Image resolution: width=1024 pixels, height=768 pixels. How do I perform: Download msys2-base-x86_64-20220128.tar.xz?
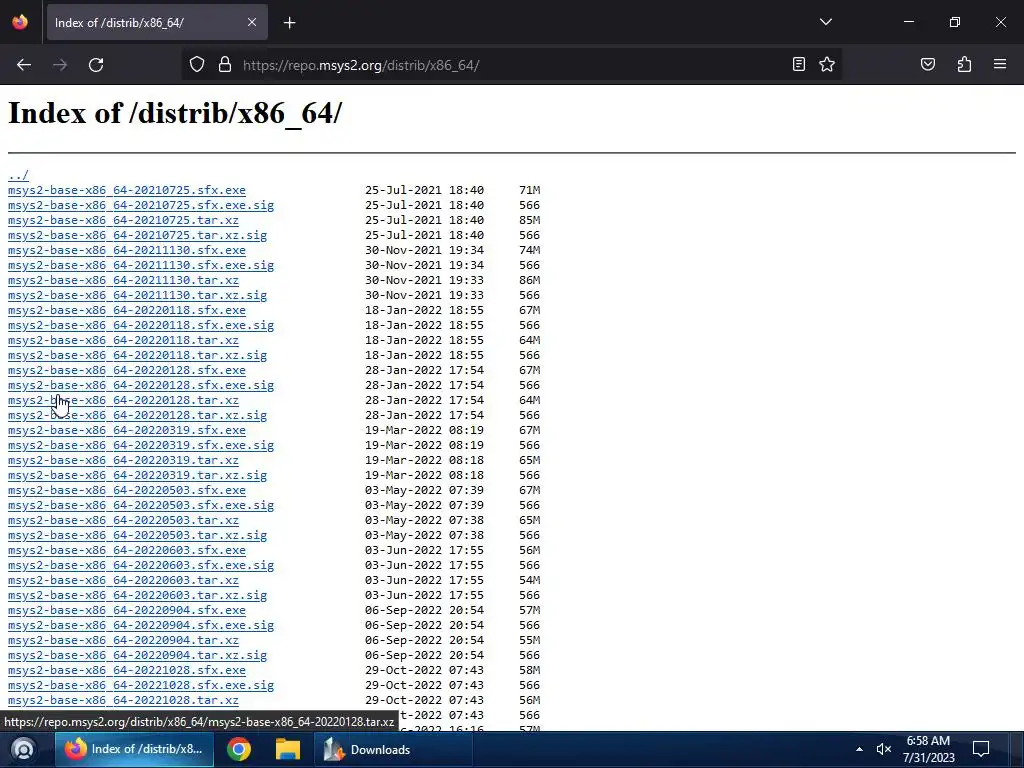123,400
